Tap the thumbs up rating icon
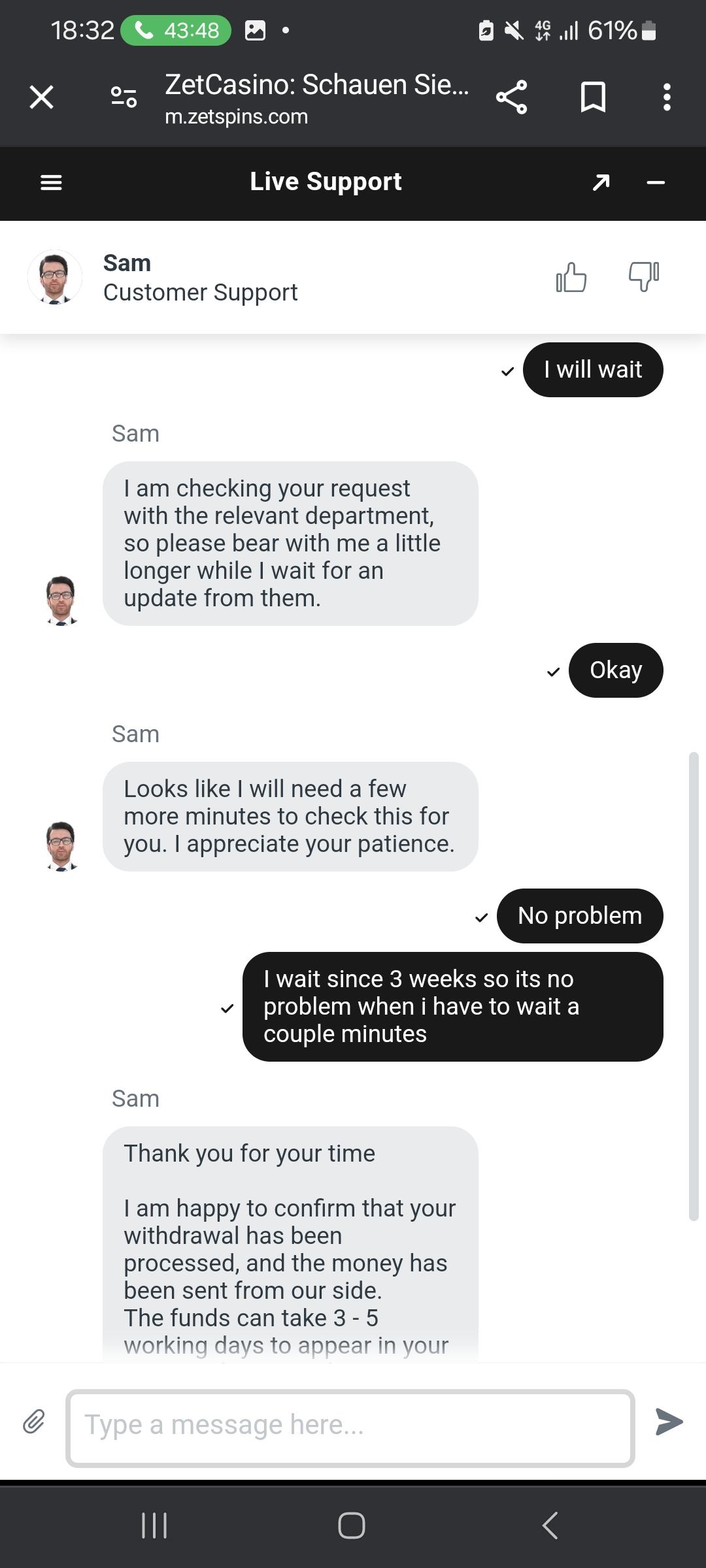The height and width of the screenshot is (1568, 706). [x=571, y=277]
